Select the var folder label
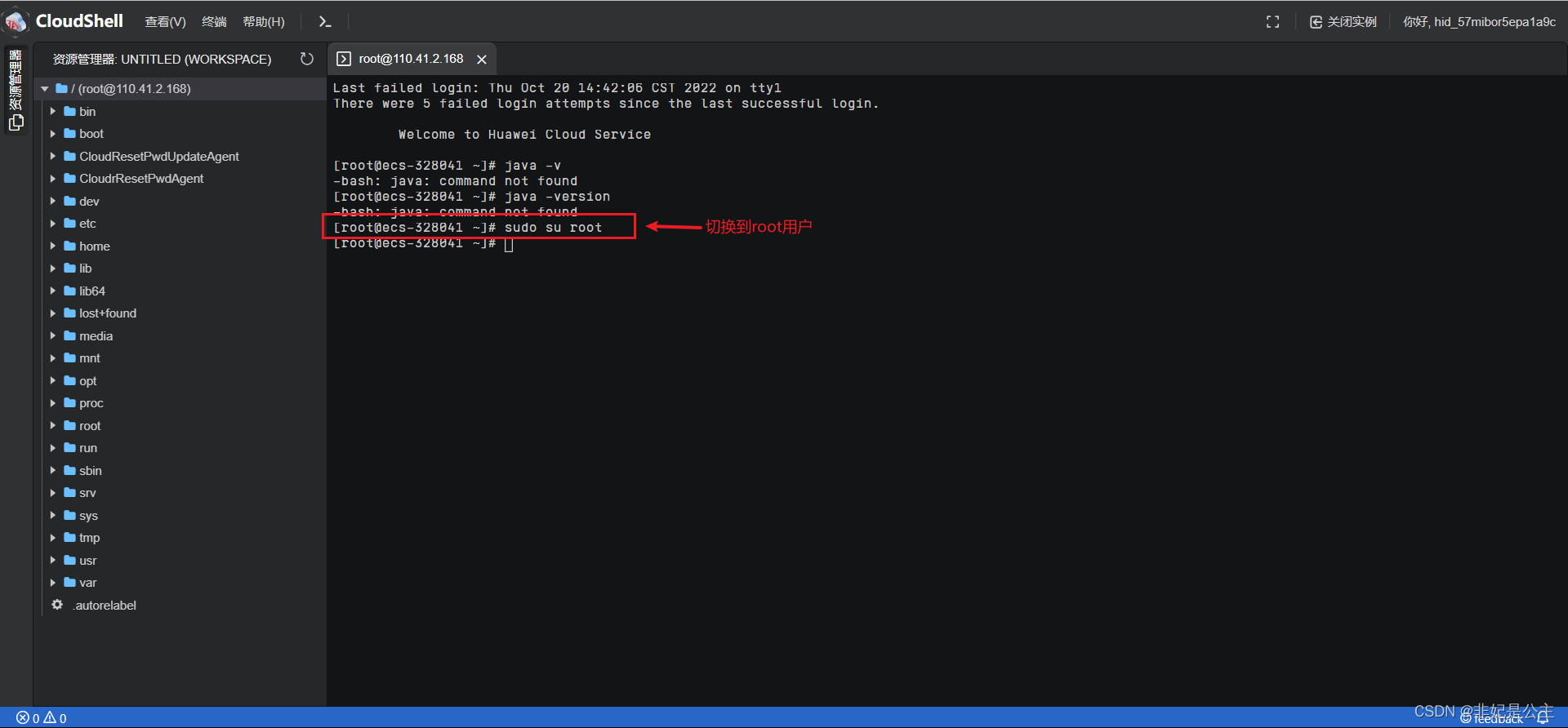 pos(87,583)
